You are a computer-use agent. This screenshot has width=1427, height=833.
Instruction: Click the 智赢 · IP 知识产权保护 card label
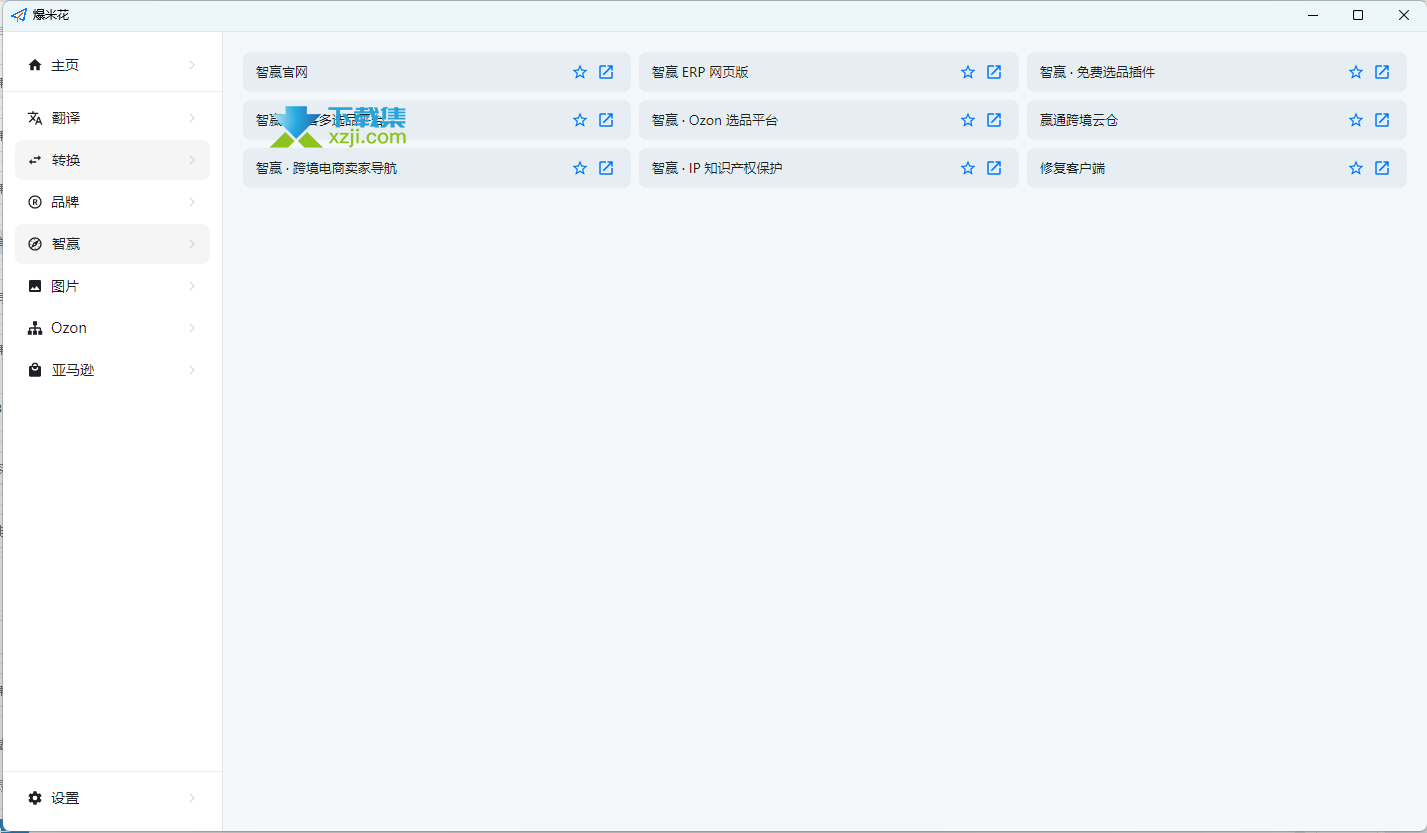click(717, 168)
